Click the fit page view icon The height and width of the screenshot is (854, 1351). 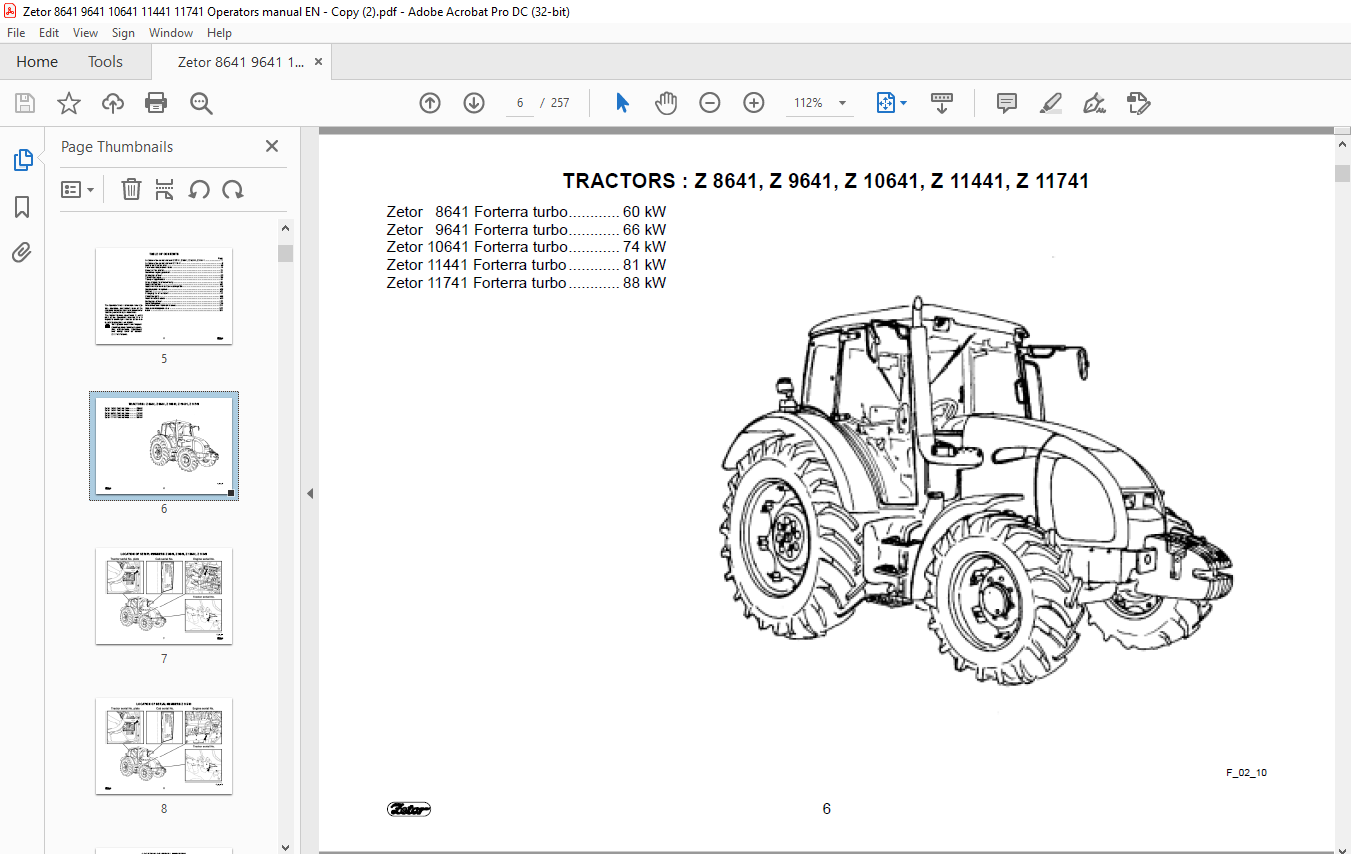click(885, 103)
